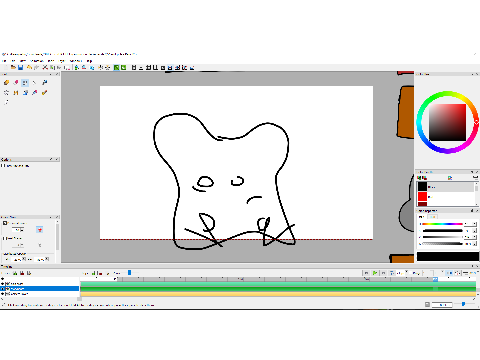
Task: Play the animation with the green arrow
Action: [375, 273]
